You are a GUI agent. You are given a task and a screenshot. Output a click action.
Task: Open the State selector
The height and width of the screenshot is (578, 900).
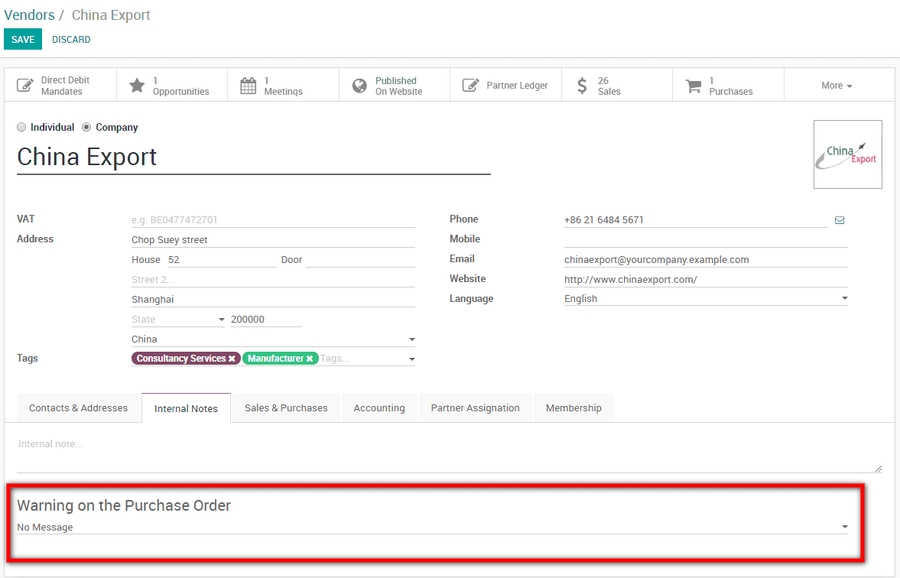coord(175,318)
